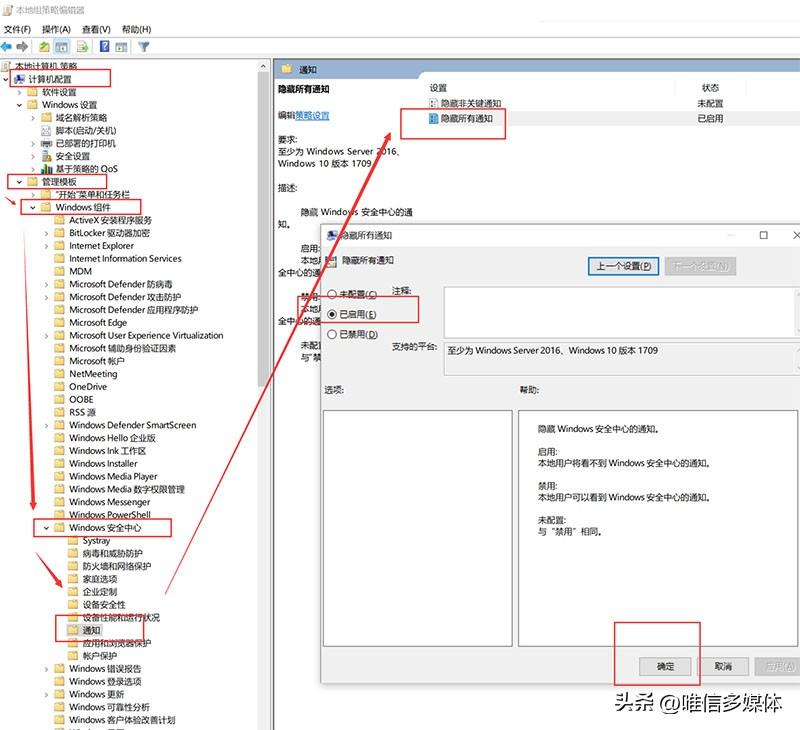This screenshot has width=800, height=730.
Task: Select Windows PowerShell in the tree
Action: click(110, 515)
